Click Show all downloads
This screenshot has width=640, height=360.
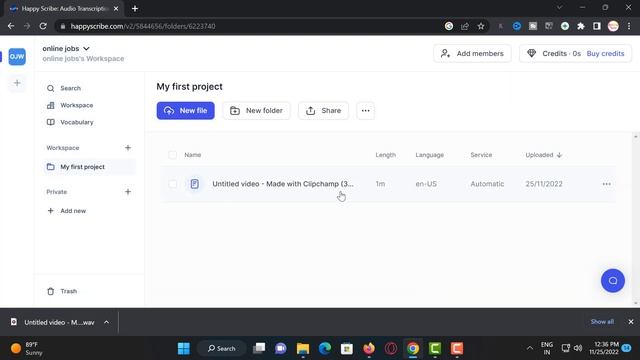(x=602, y=322)
